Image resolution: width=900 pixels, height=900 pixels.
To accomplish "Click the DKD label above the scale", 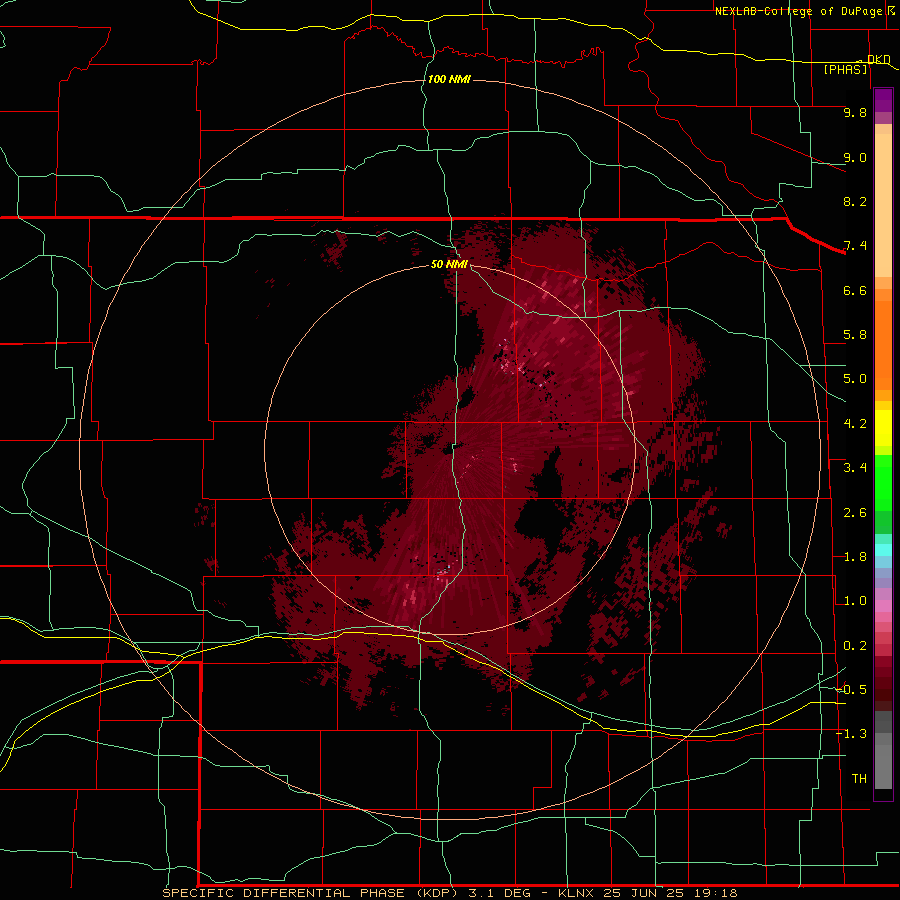I will point(878,59).
